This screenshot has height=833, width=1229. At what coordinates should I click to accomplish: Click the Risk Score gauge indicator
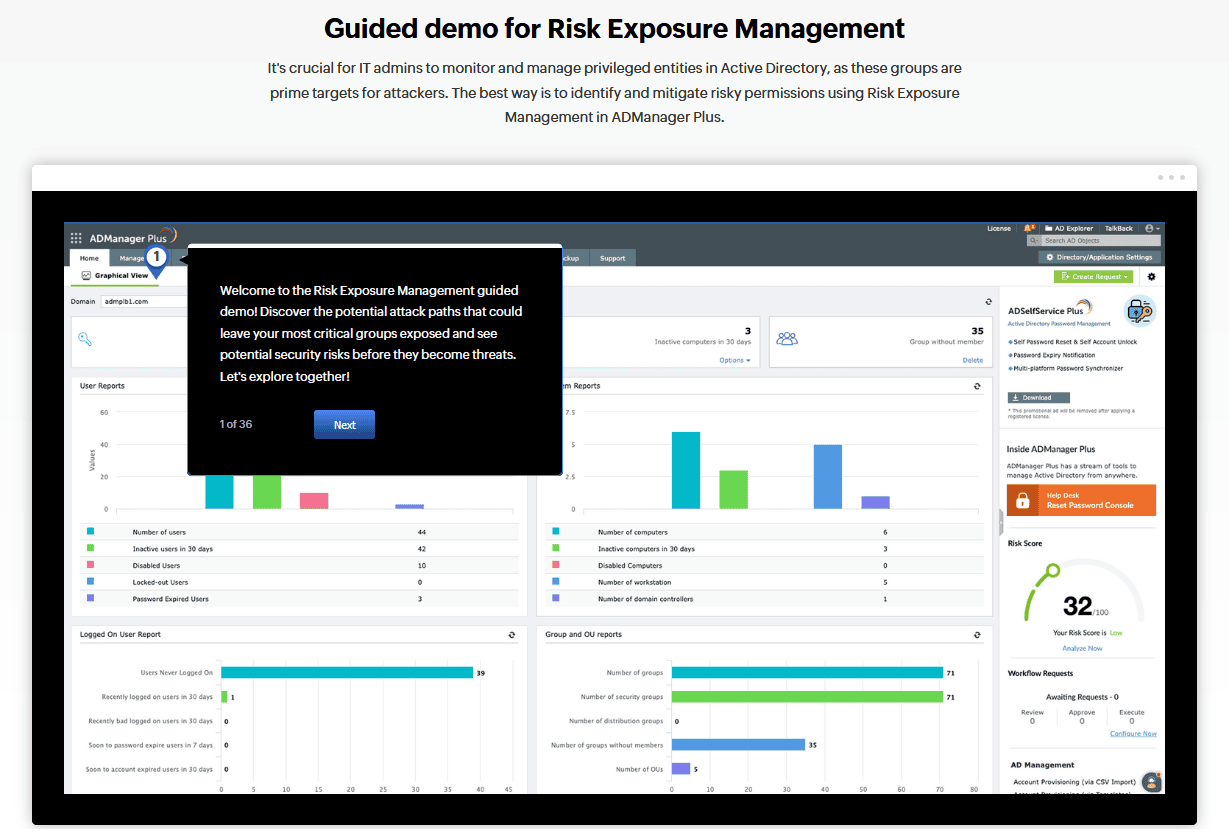click(1051, 572)
